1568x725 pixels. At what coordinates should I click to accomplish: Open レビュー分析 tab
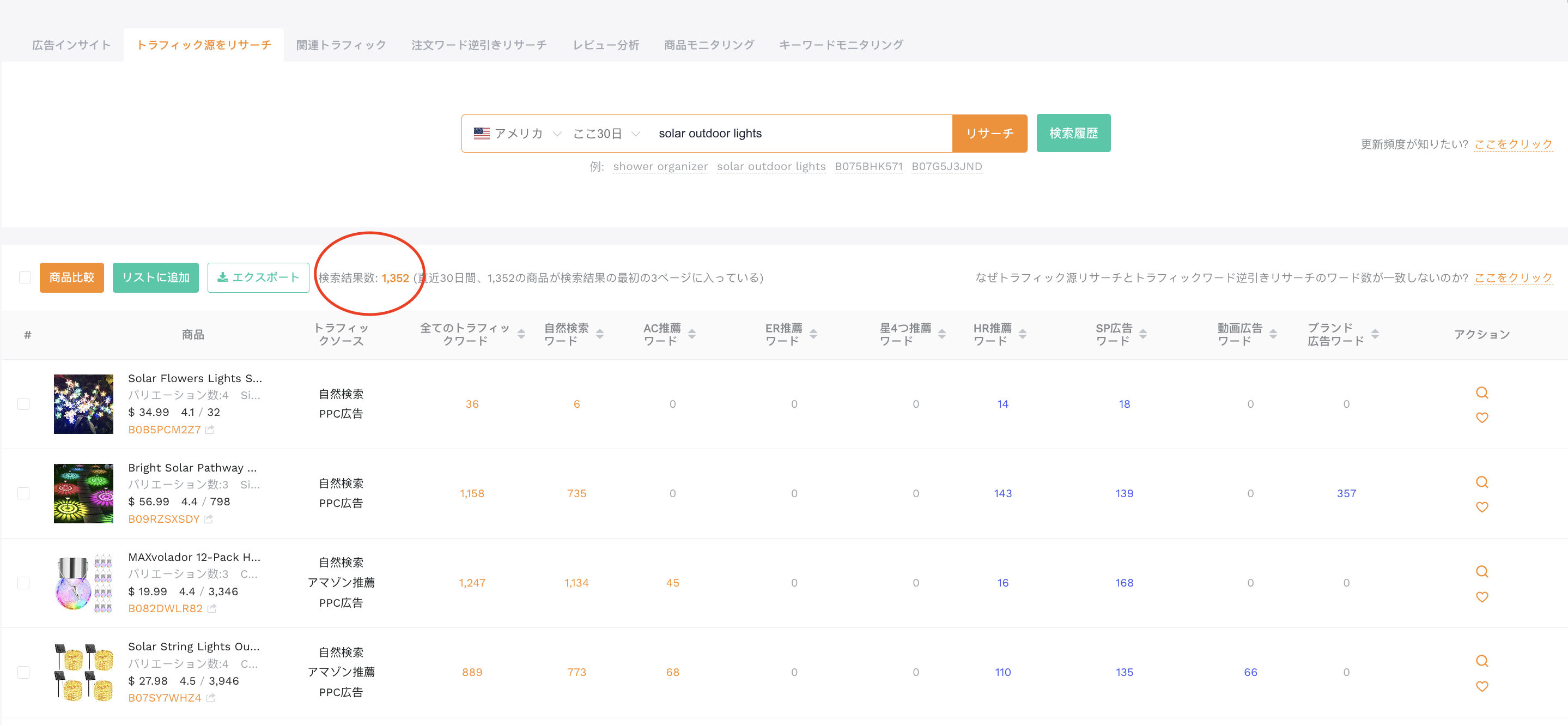point(605,45)
